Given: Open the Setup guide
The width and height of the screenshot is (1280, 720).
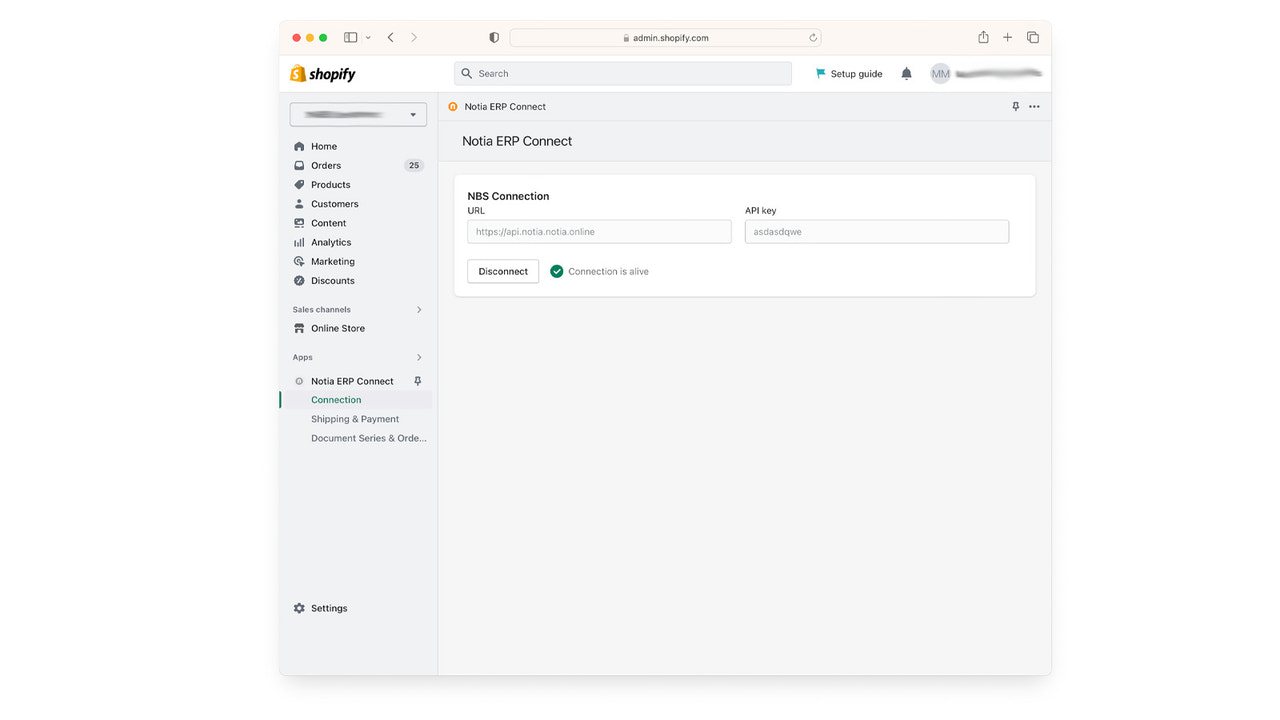Looking at the screenshot, I should (x=849, y=73).
